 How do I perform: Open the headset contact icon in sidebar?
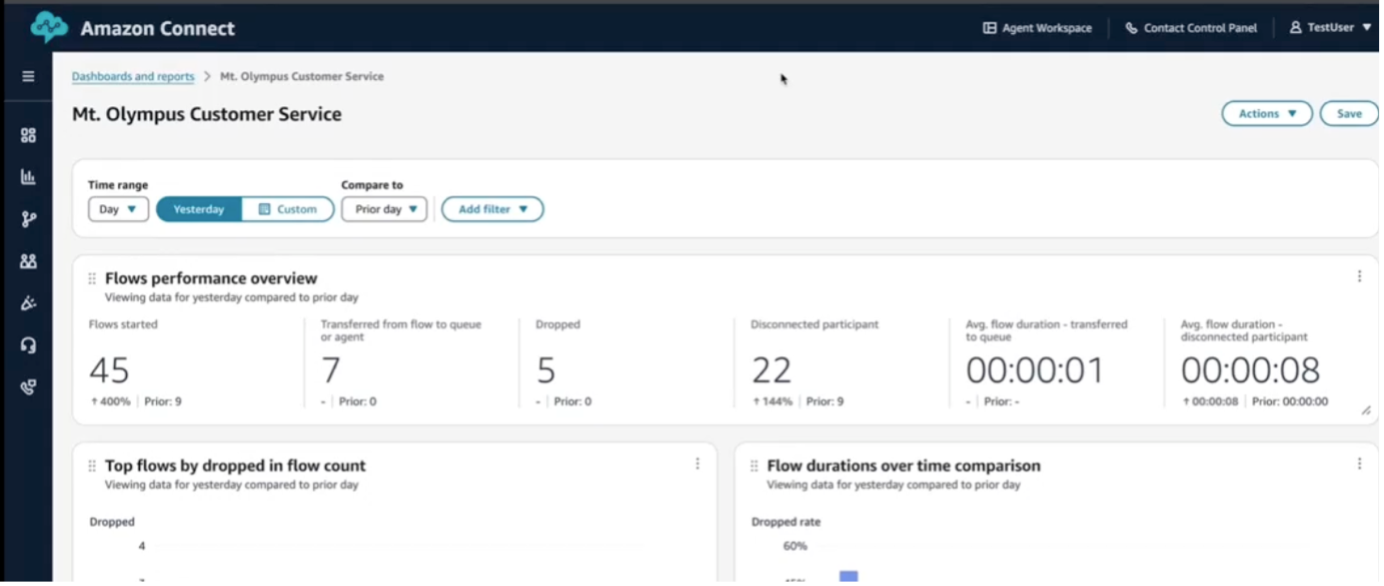coord(27,345)
